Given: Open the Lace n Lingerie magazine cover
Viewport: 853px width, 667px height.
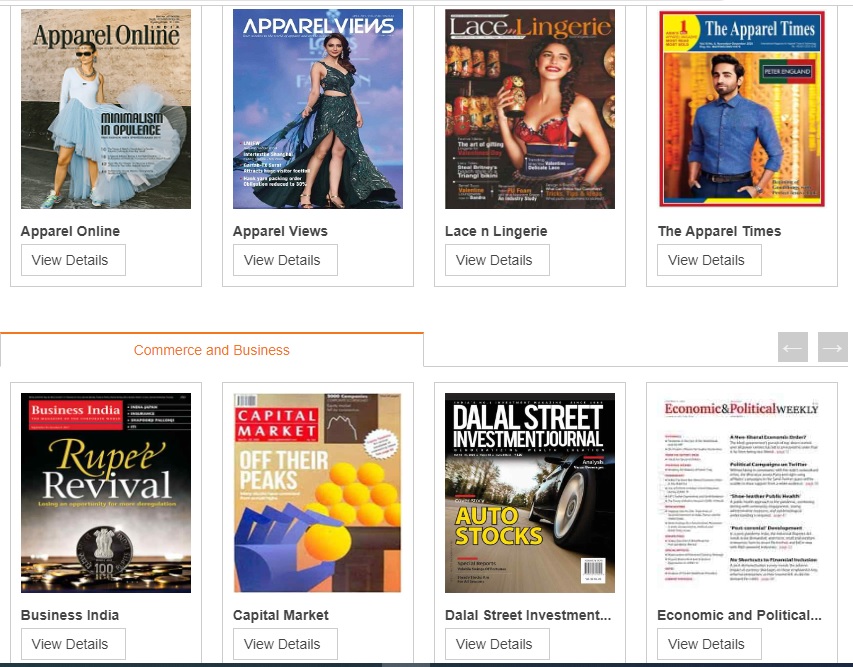Looking at the screenshot, I should point(530,109).
